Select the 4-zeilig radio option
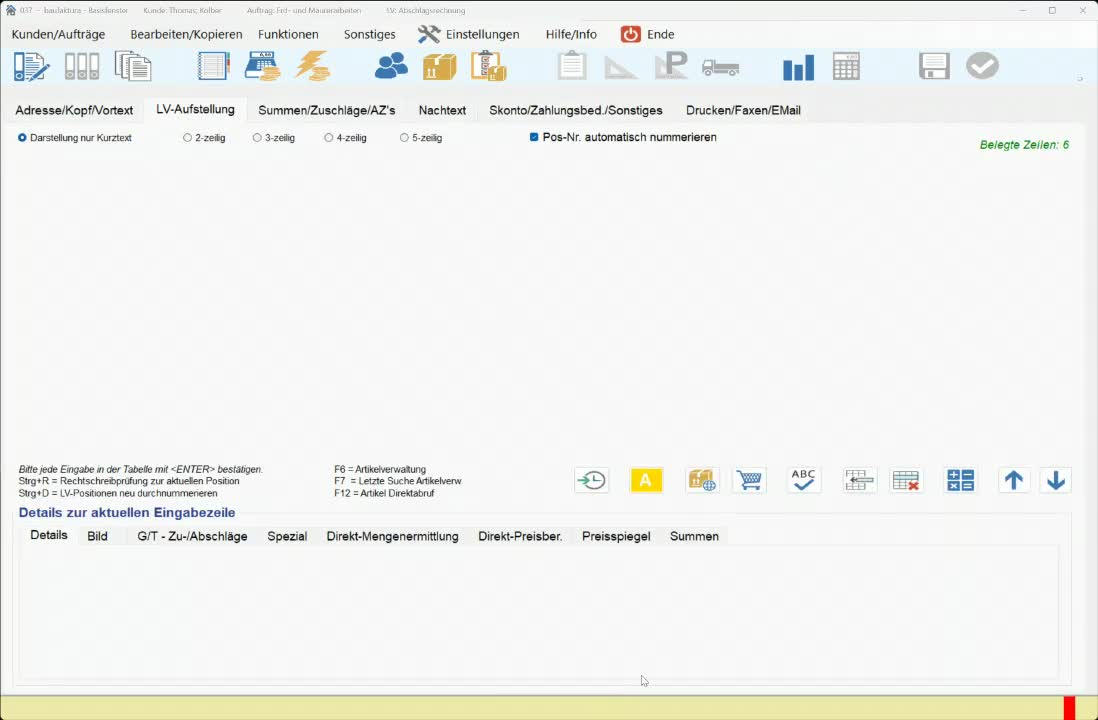The width and height of the screenshot is (1098, 720). point(345,138)
